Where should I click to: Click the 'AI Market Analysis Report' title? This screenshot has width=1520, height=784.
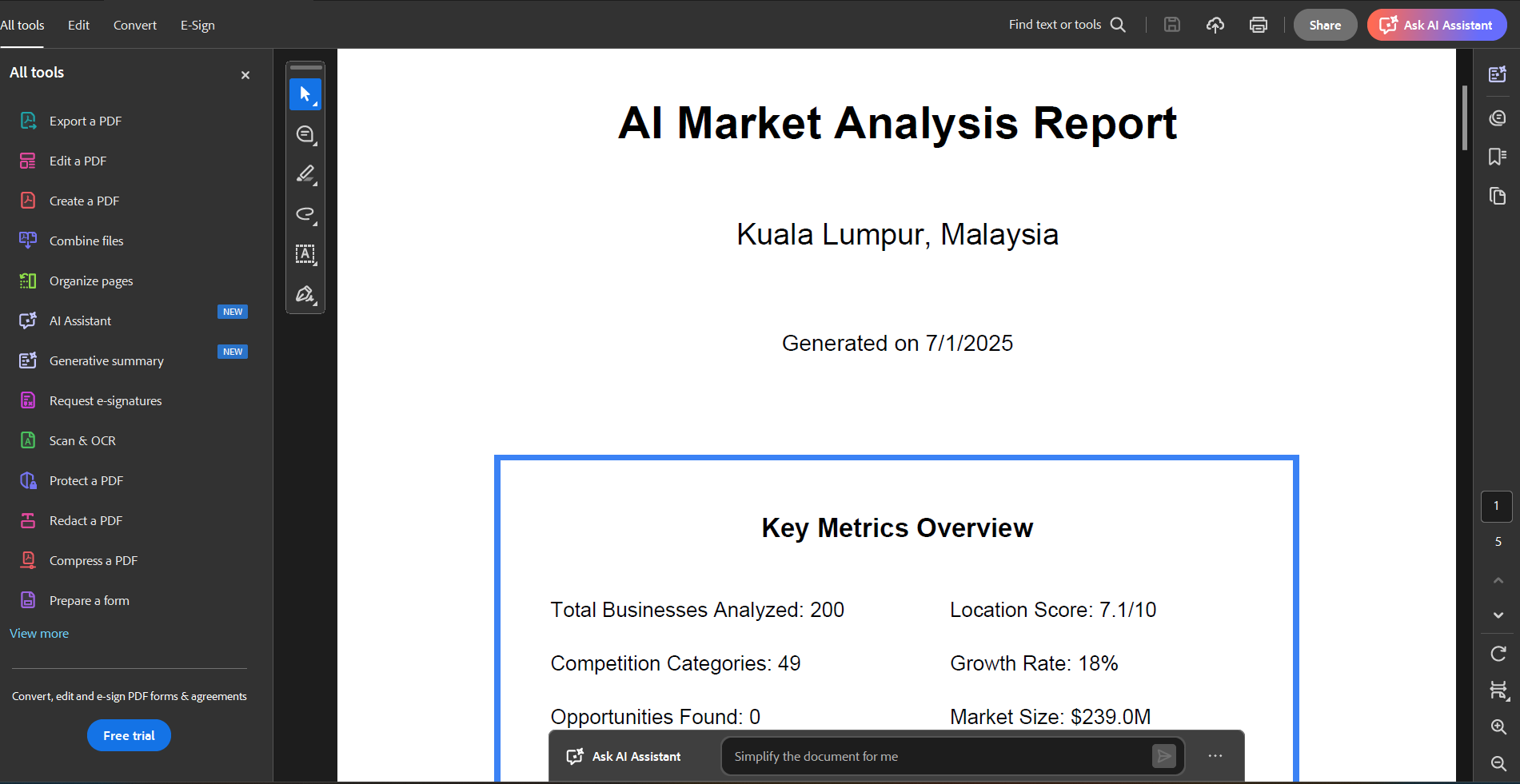coord(897,123)
